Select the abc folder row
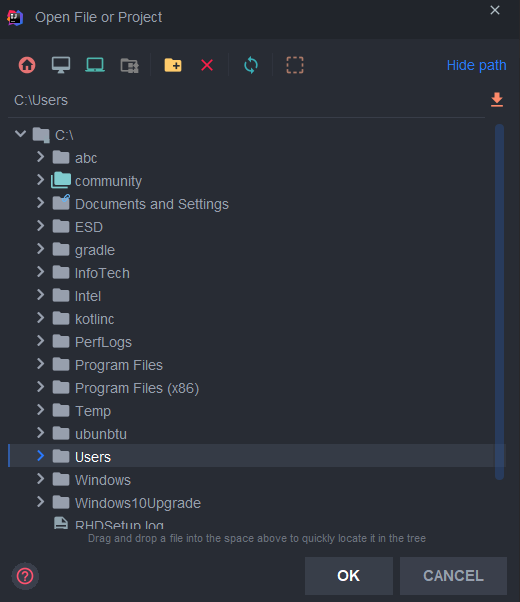Image resolution: width=520 pixels, height=602 pixels. pyautogui.click(x=257, y=158)
